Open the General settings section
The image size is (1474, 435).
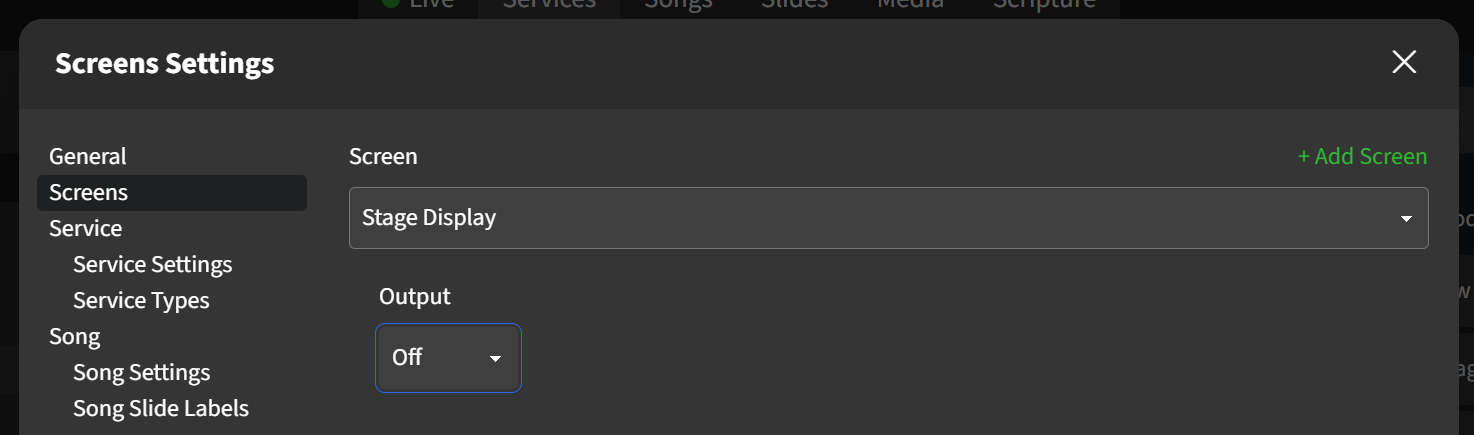pos(88,156)
